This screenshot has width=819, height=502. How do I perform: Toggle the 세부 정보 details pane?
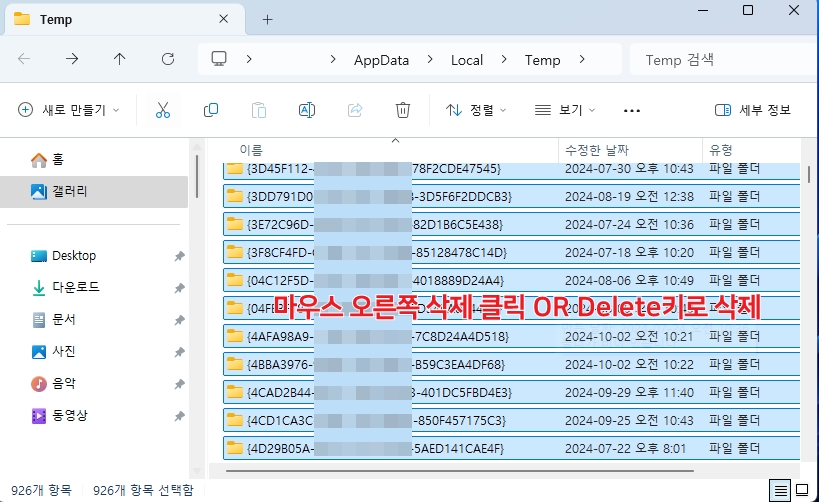click(752, 110)
